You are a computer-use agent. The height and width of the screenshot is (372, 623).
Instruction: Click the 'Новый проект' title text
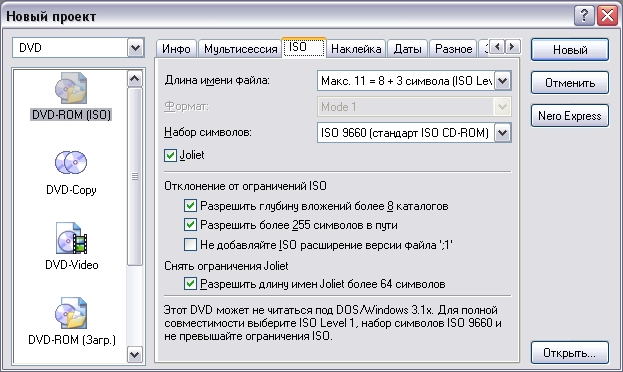coord(51,16)
